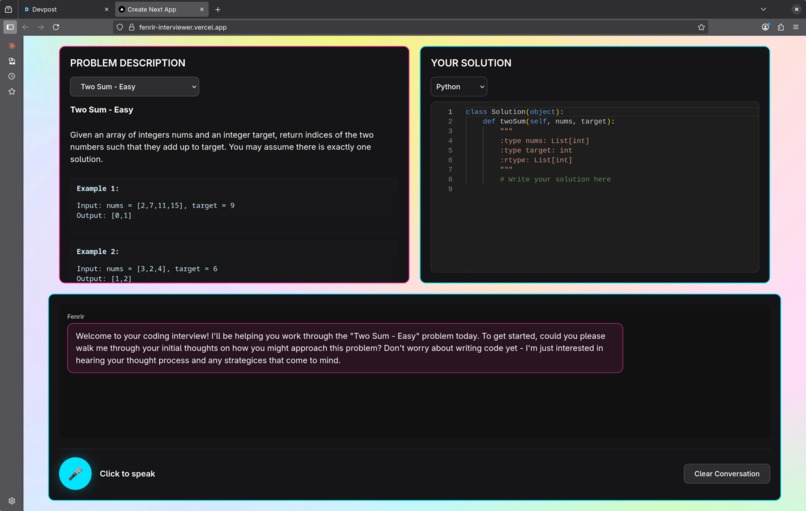
Task: Click the Example 1 heading
Action: [x=98, y=189]
